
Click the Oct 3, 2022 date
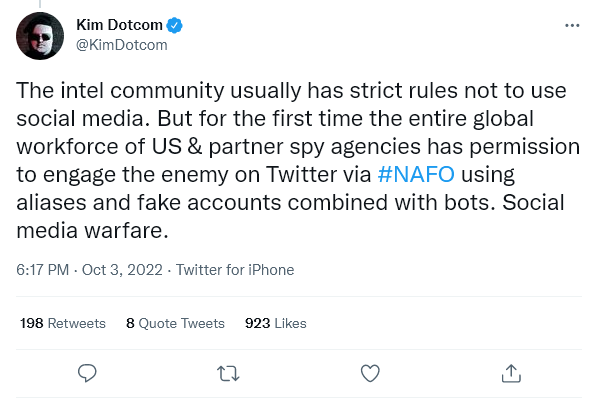click(122, 270)
